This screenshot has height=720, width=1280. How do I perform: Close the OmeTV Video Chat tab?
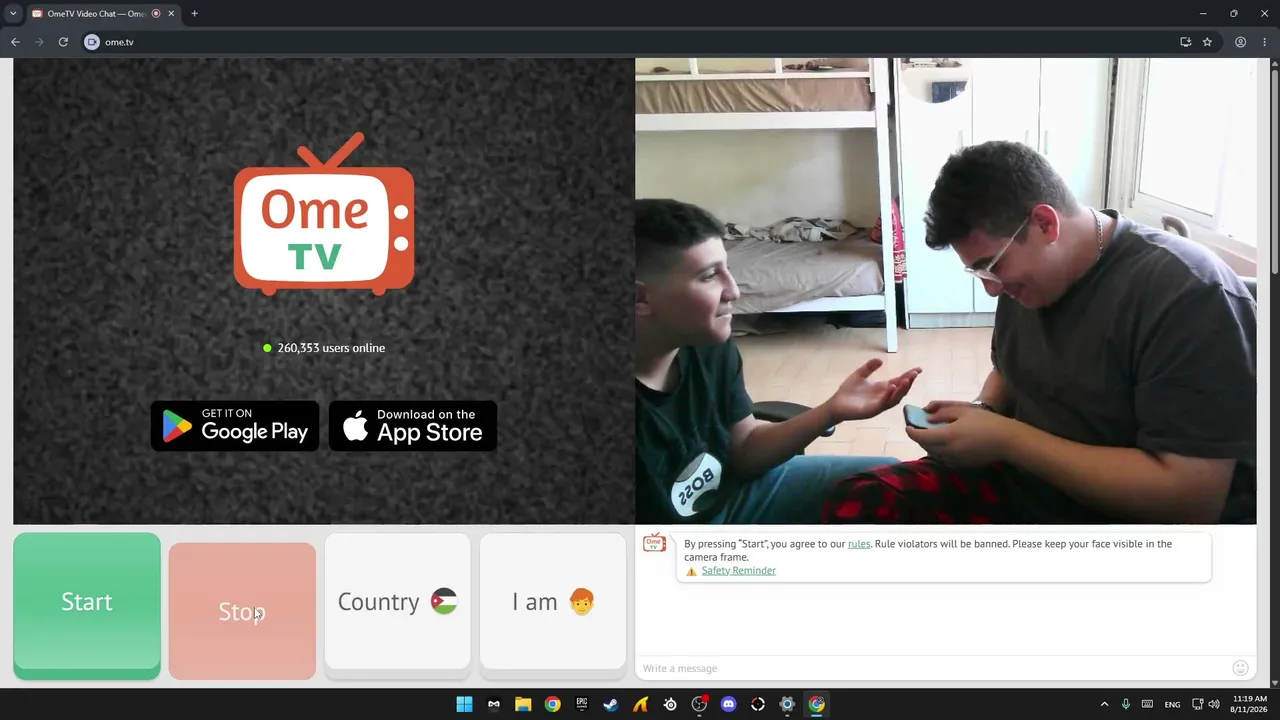172,14
